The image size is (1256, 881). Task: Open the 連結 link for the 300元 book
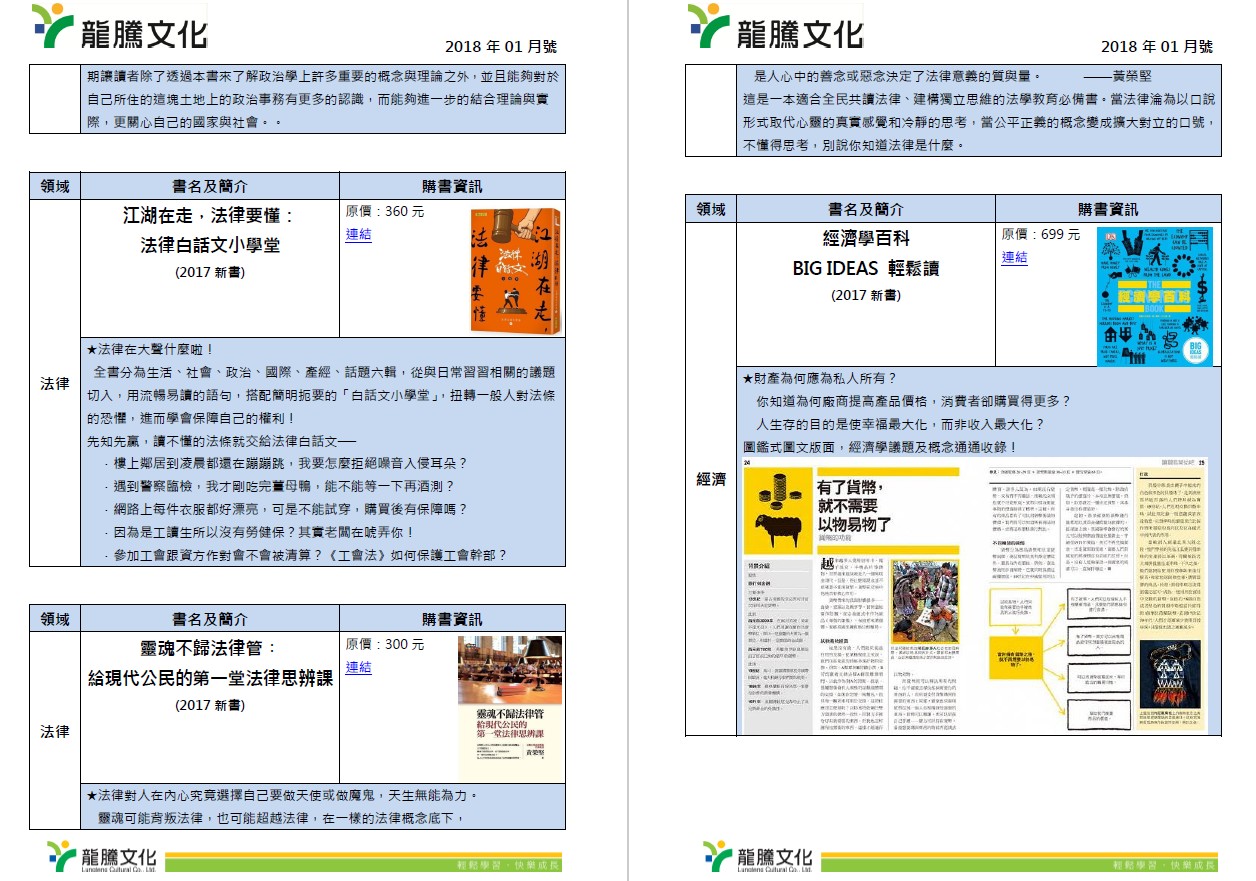tap(358, 667)
